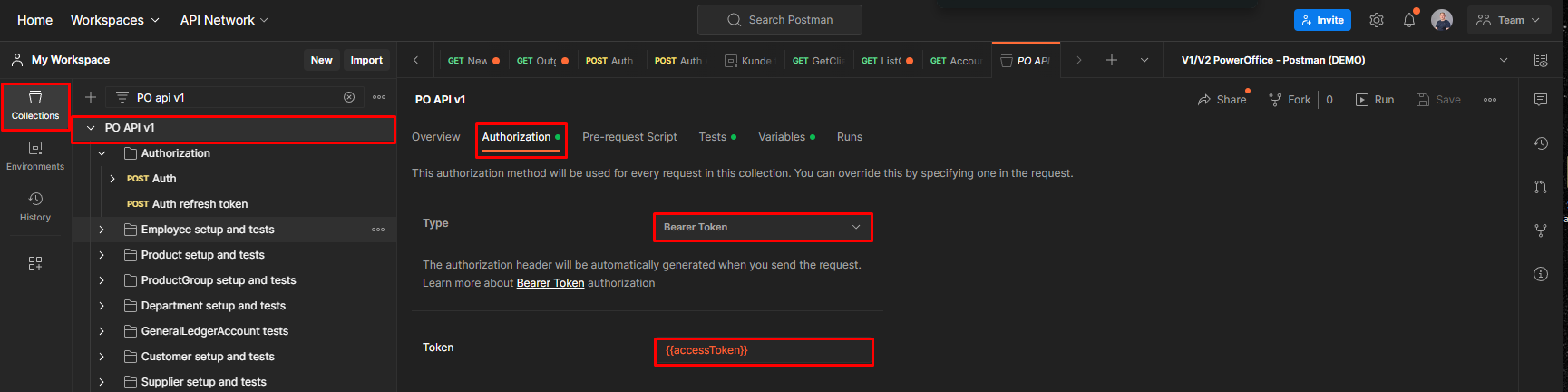This screenshot has height=392, width=1568.
Task: Create new collection with plus icon
Action: click(x=91, y=97)
